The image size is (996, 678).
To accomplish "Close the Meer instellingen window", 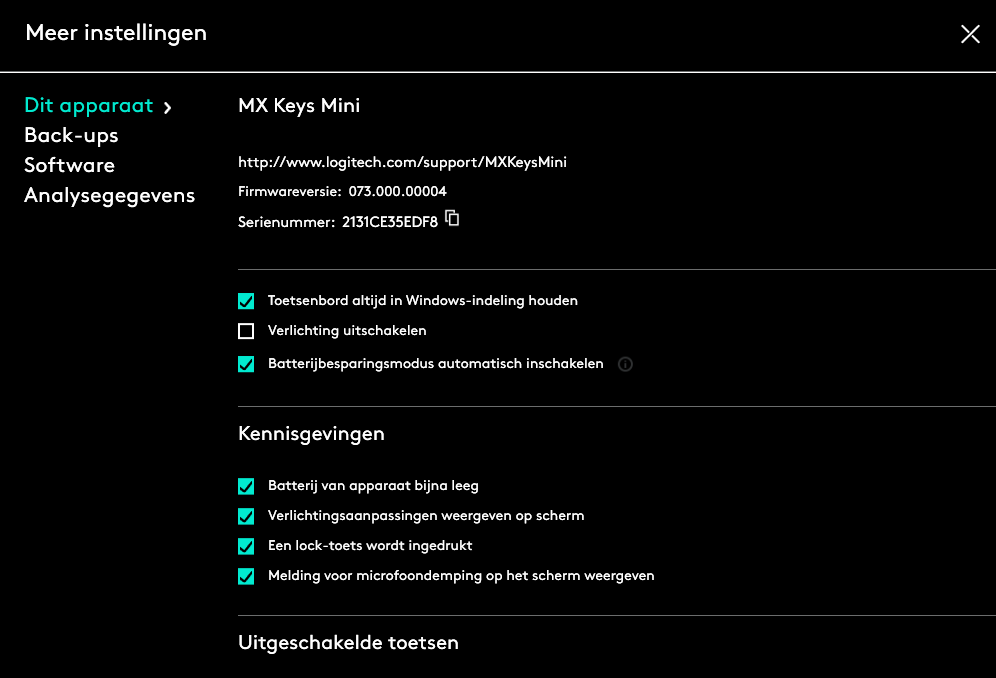I will (970, 34).
